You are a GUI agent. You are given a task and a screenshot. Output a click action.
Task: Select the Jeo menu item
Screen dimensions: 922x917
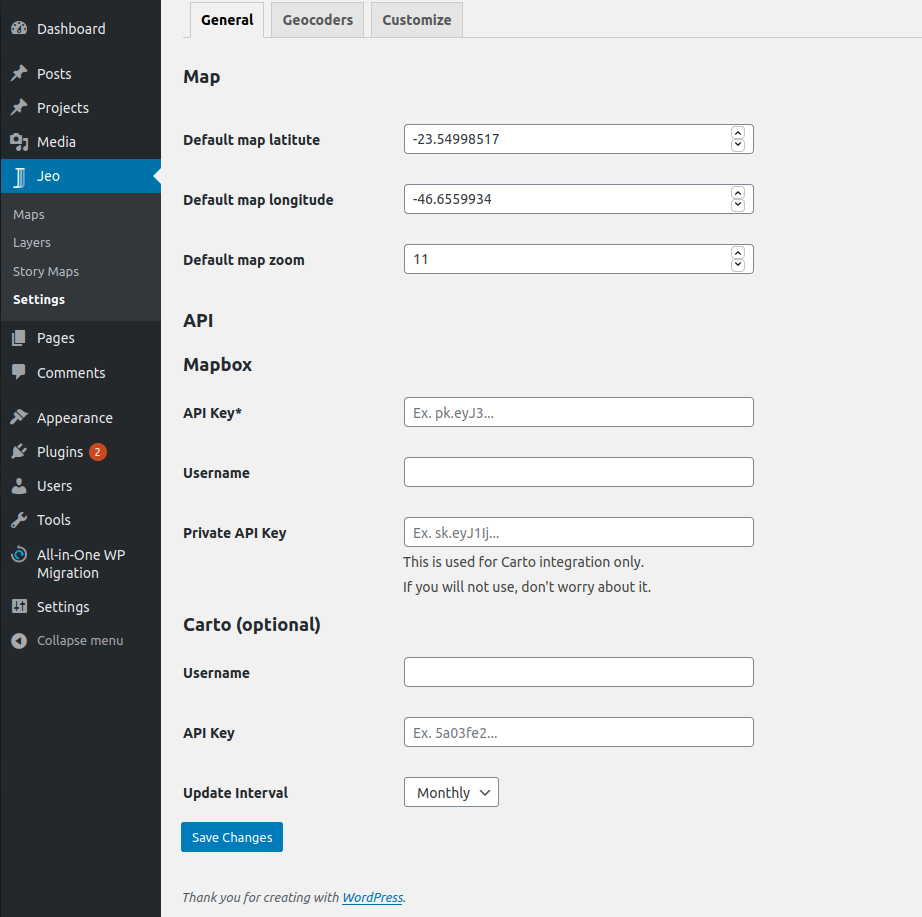81,176
